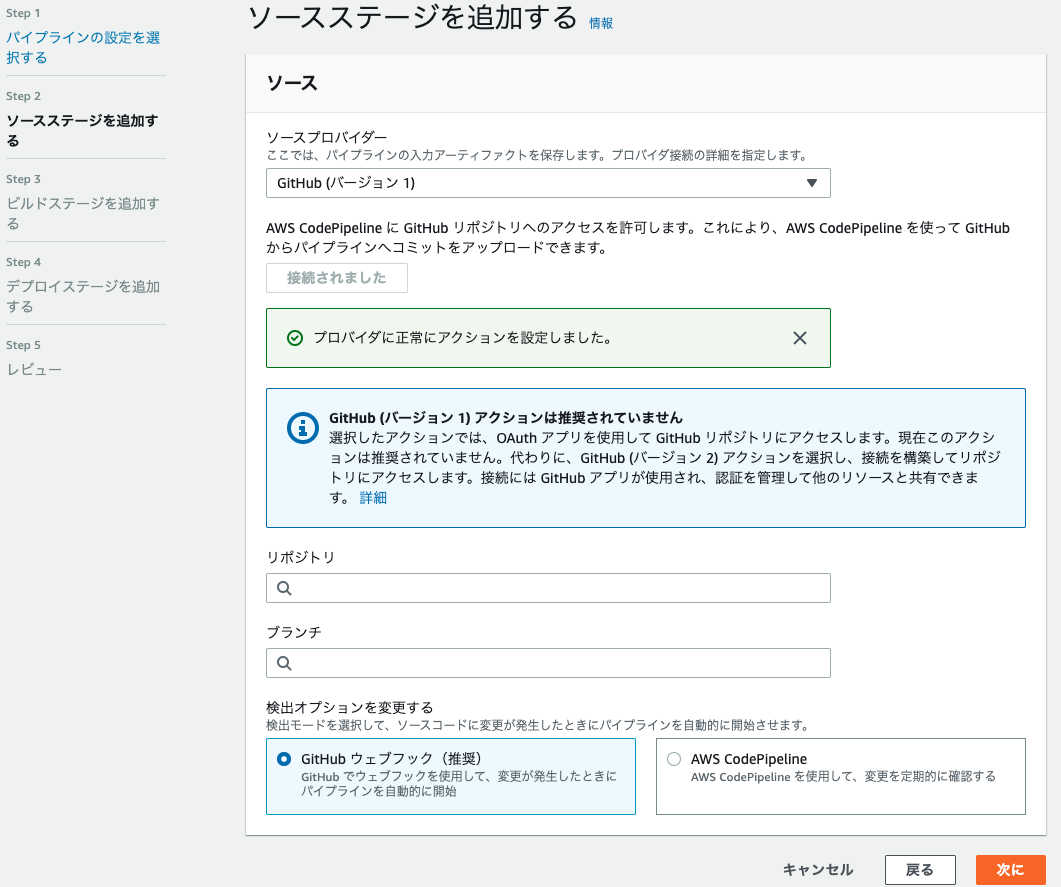
Task: Click the magnifier icon in the ブランチ field
Action: click(x=283, y=662)
